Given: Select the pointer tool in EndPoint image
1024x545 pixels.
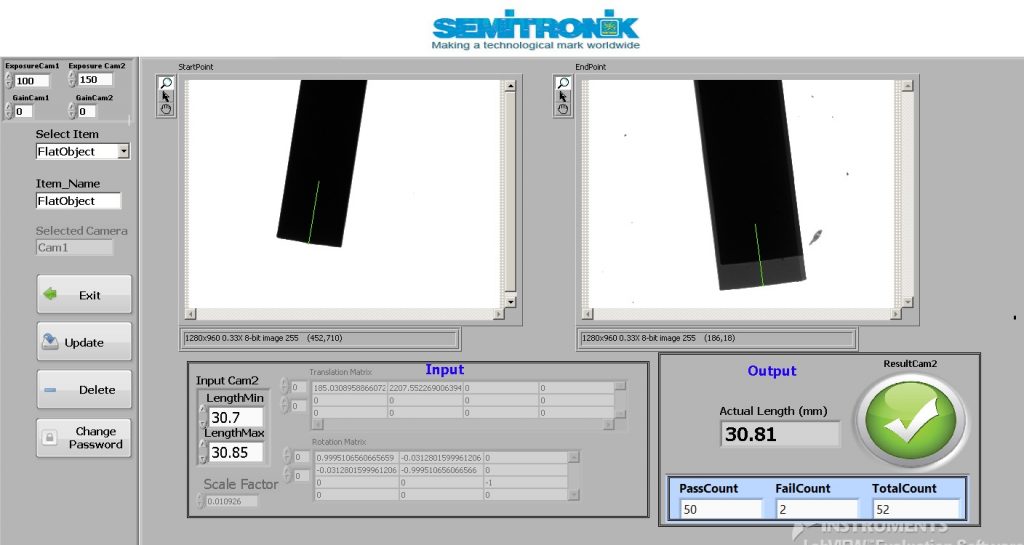Looking at the screenshot, I should (563, 97).
